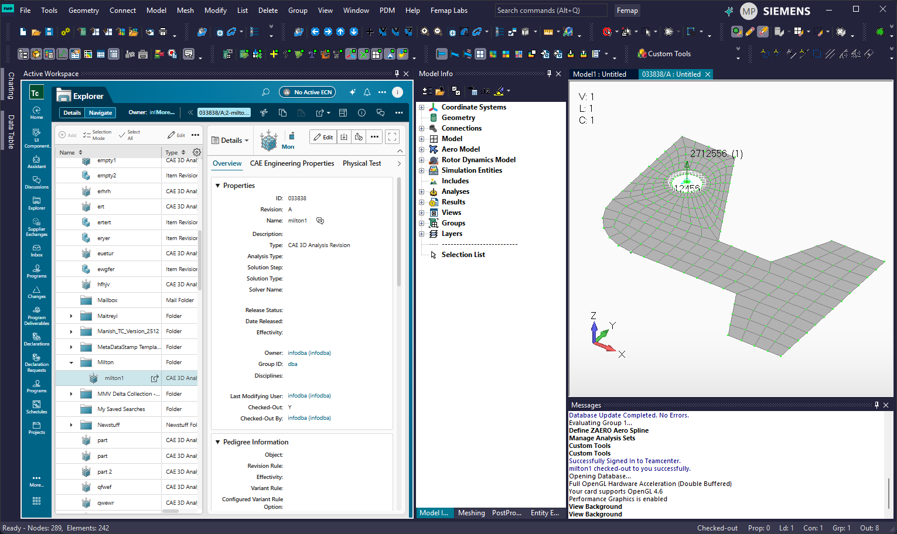
Task: Toggle the Model Info pane button in the second toolbar
Action: 23,54
